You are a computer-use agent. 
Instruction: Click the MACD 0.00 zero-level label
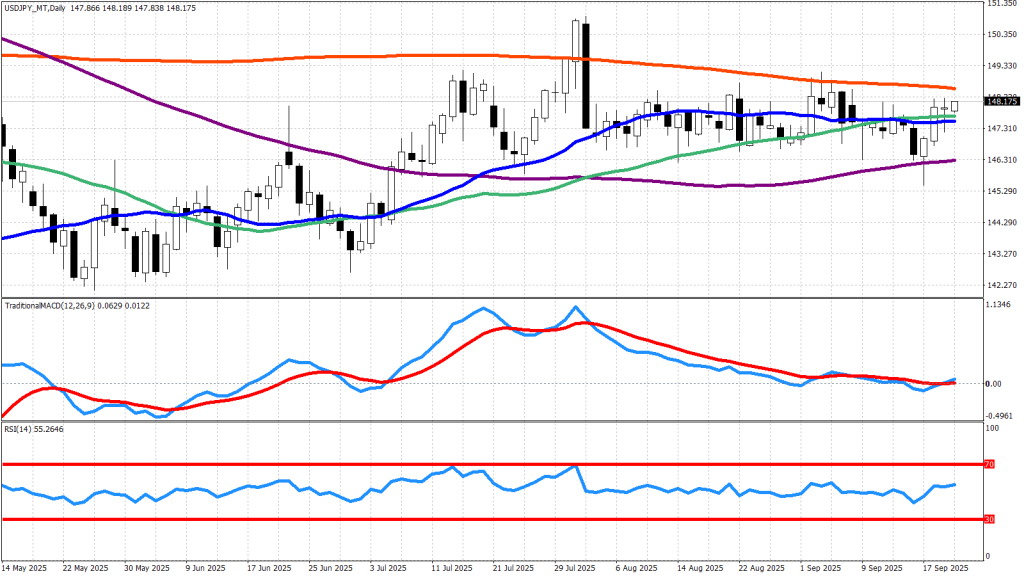point(994,384)
